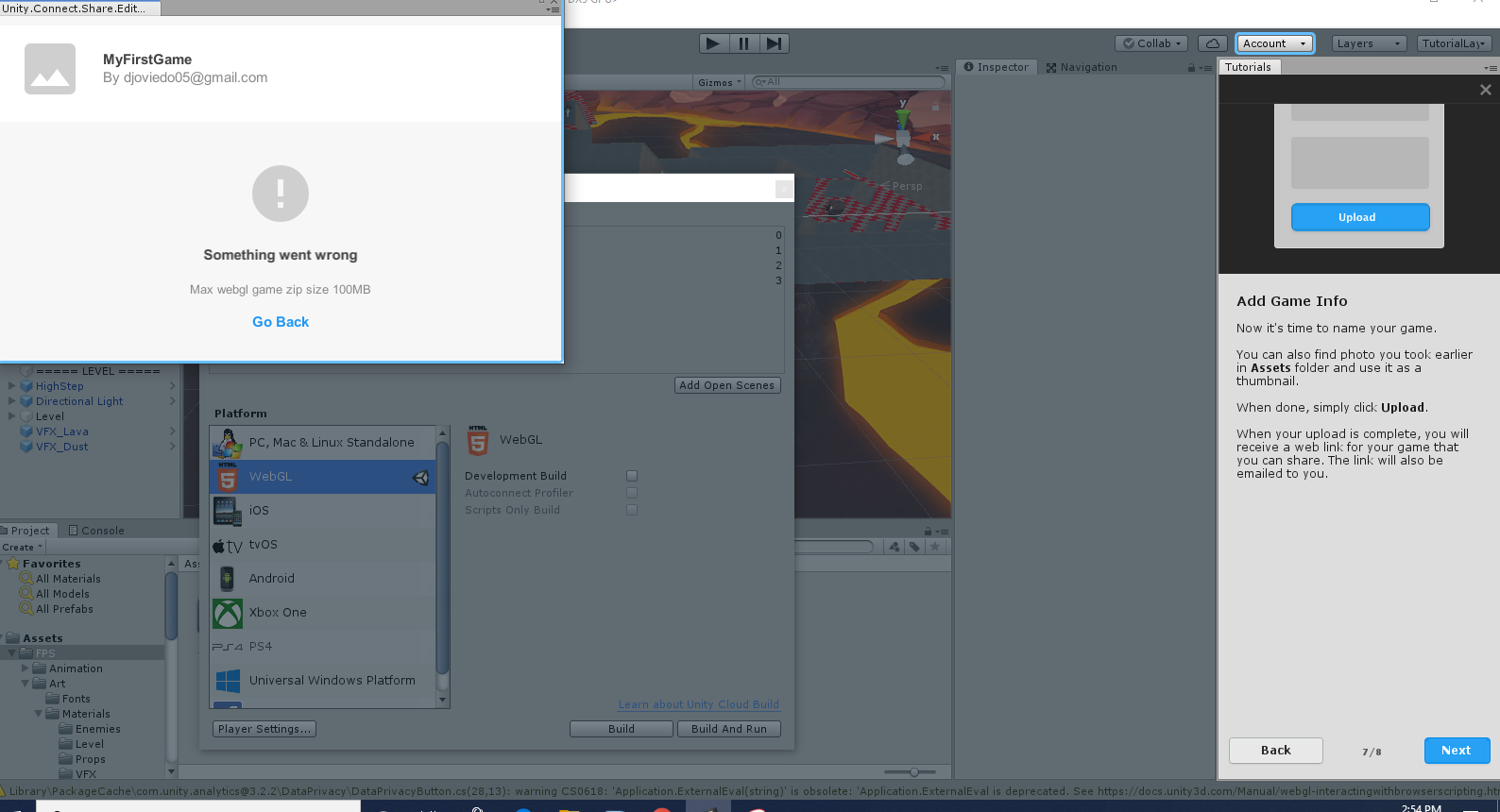Click the Favorites star icon
1500x812 pixels.
coord(13,564)
